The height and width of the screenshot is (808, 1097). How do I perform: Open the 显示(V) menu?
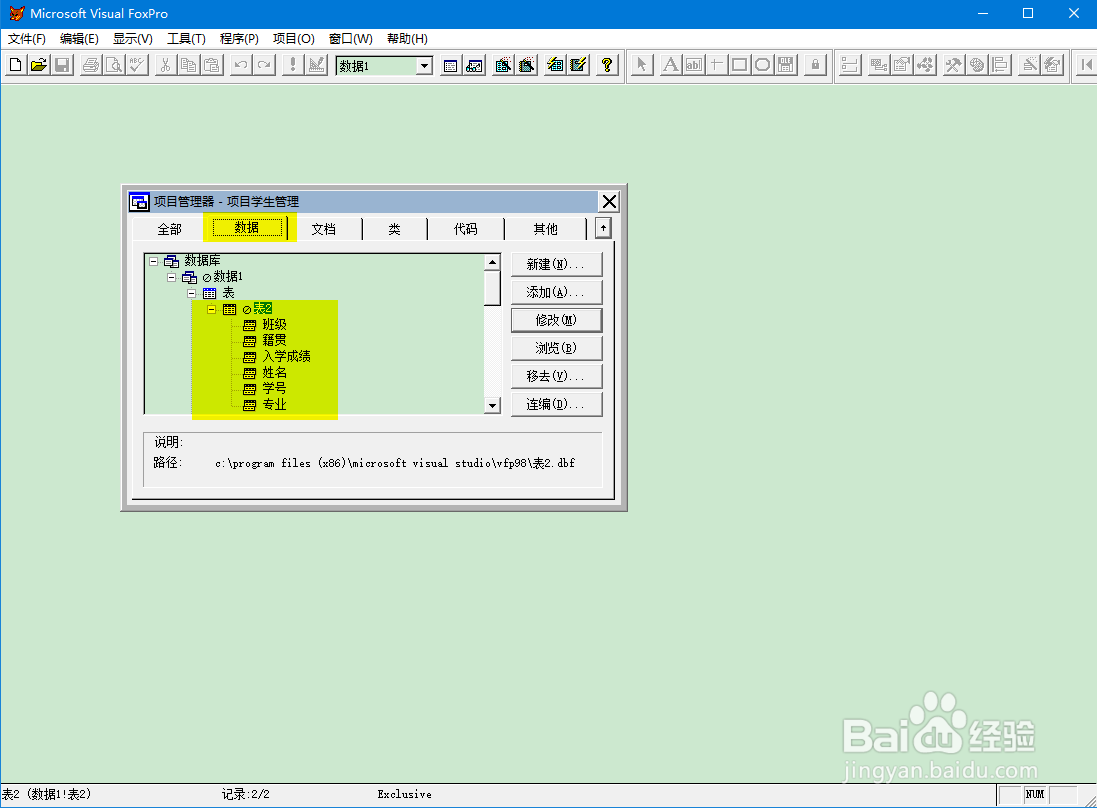click(x=133, y=38)
